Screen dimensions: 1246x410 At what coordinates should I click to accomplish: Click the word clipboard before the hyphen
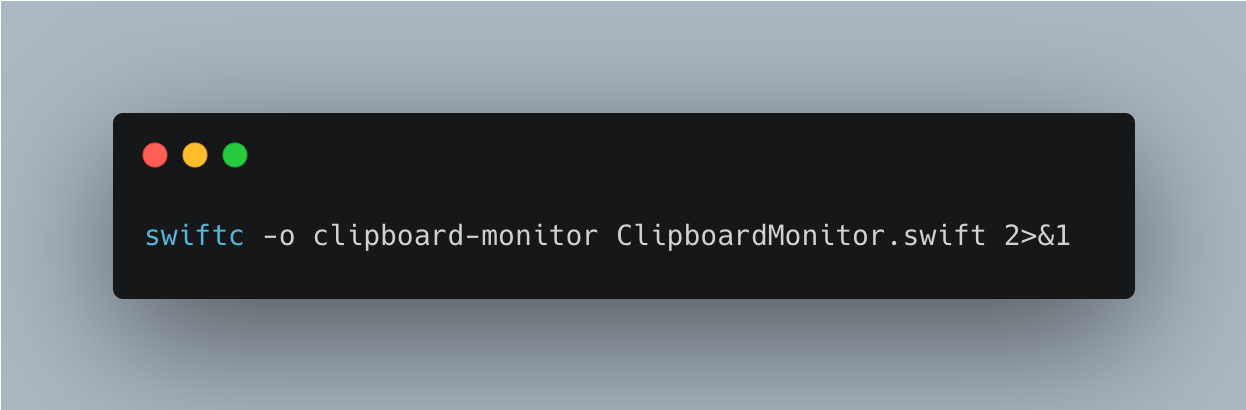point(389,237)
